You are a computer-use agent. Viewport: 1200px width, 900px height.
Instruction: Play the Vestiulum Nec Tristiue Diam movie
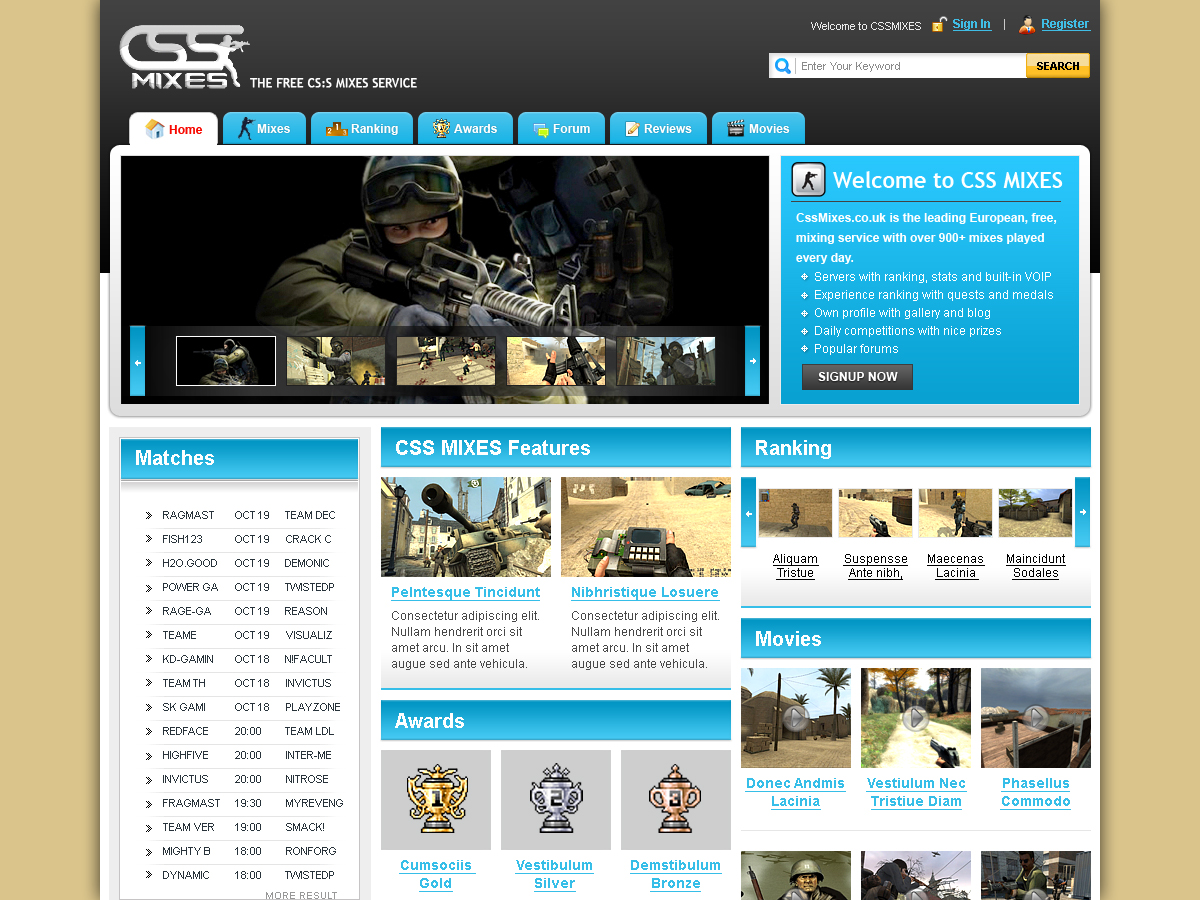click(916, 718)
